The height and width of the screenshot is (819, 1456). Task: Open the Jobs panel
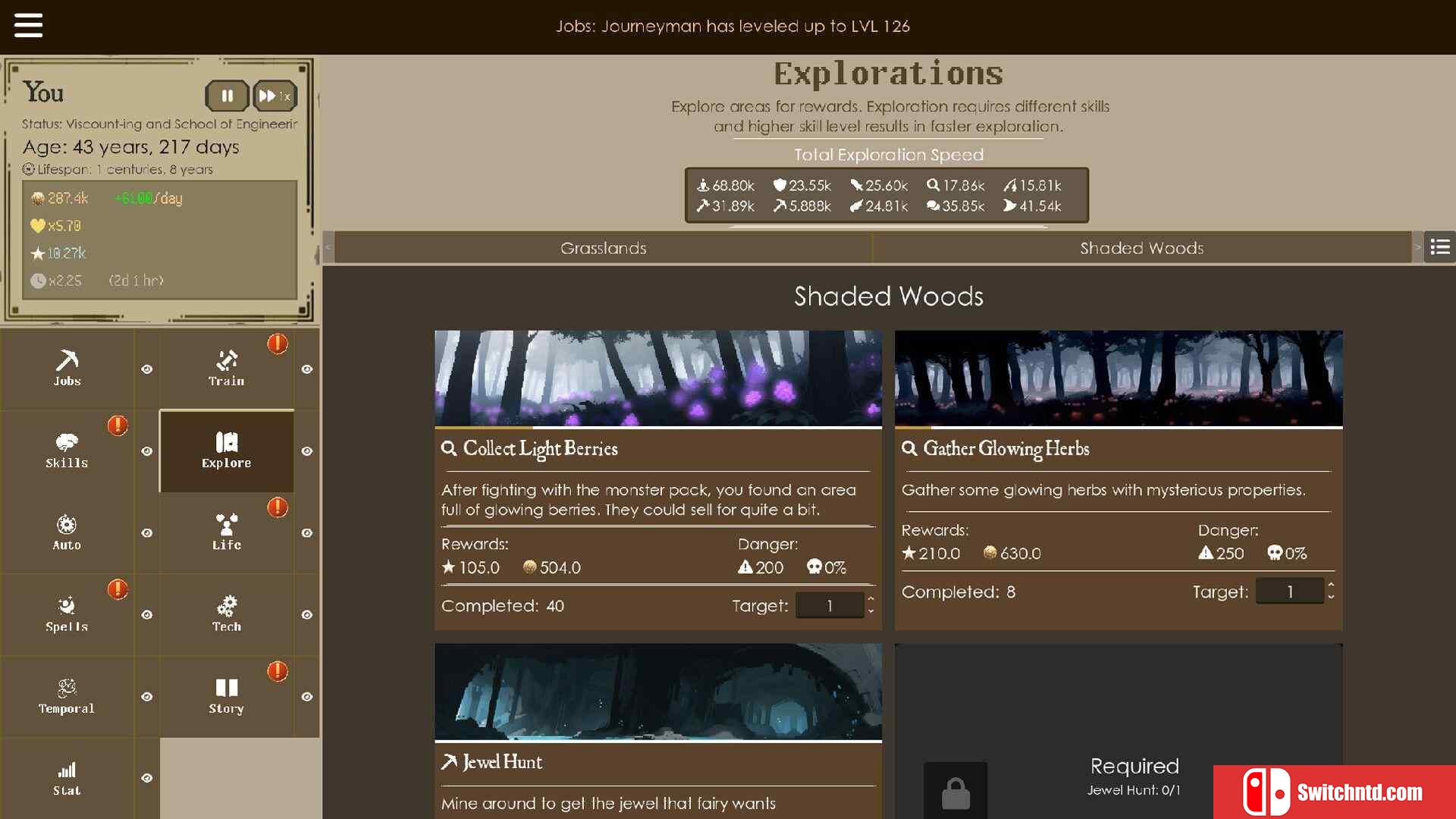click(x=67, y=369)
